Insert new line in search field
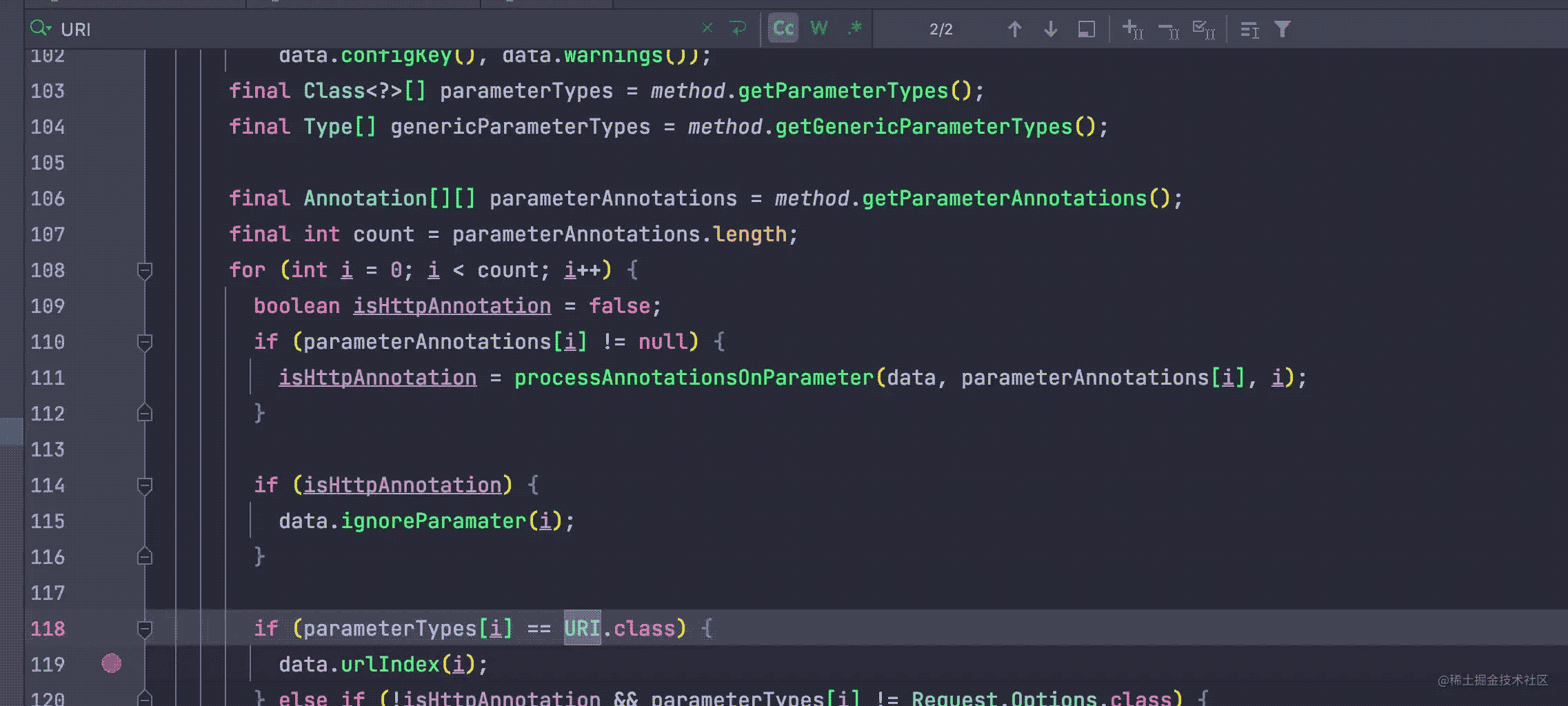 738,28
